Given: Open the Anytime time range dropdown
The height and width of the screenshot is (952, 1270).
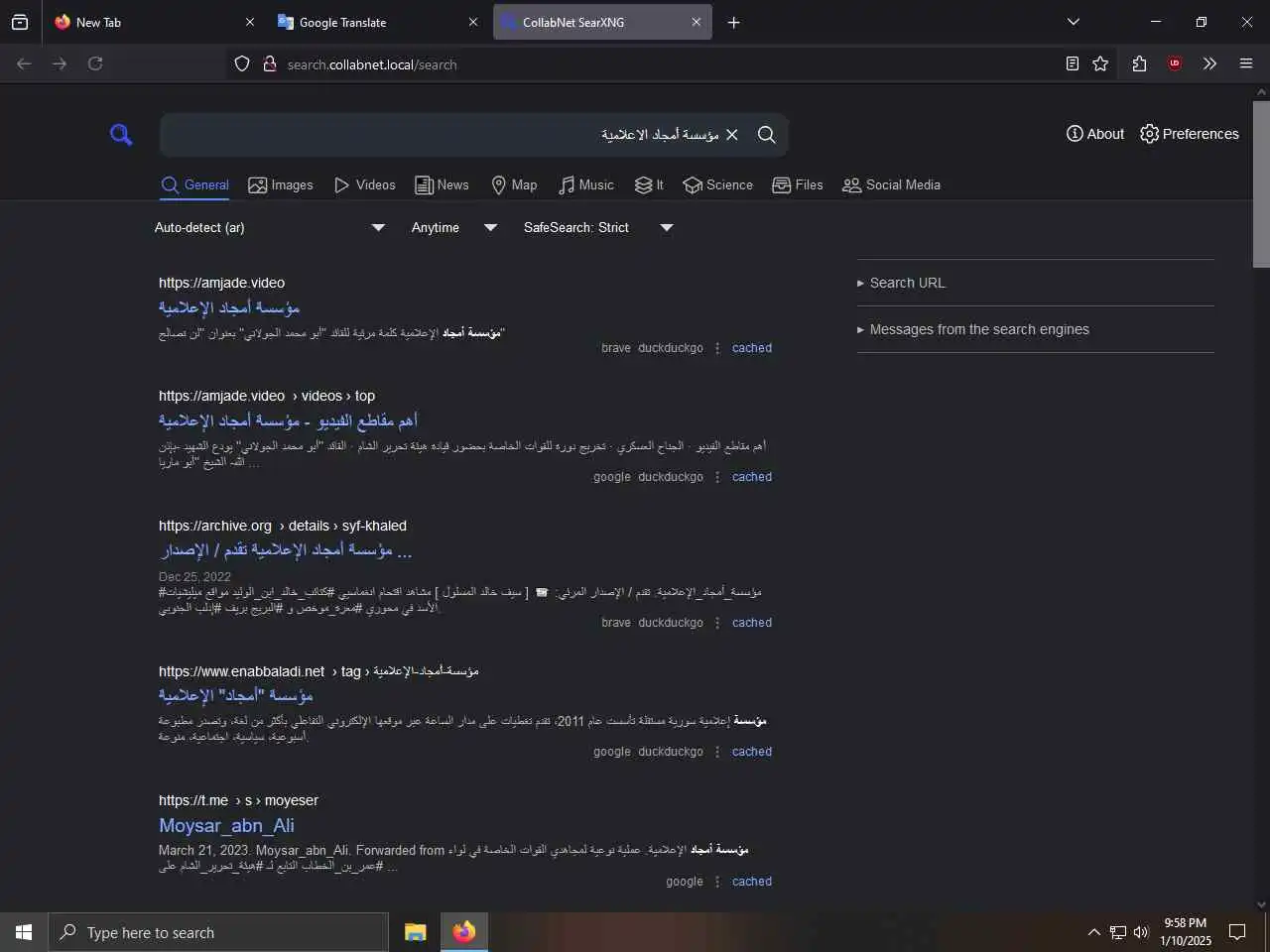Looking at the screenshot, I should (x=454, y=228).
